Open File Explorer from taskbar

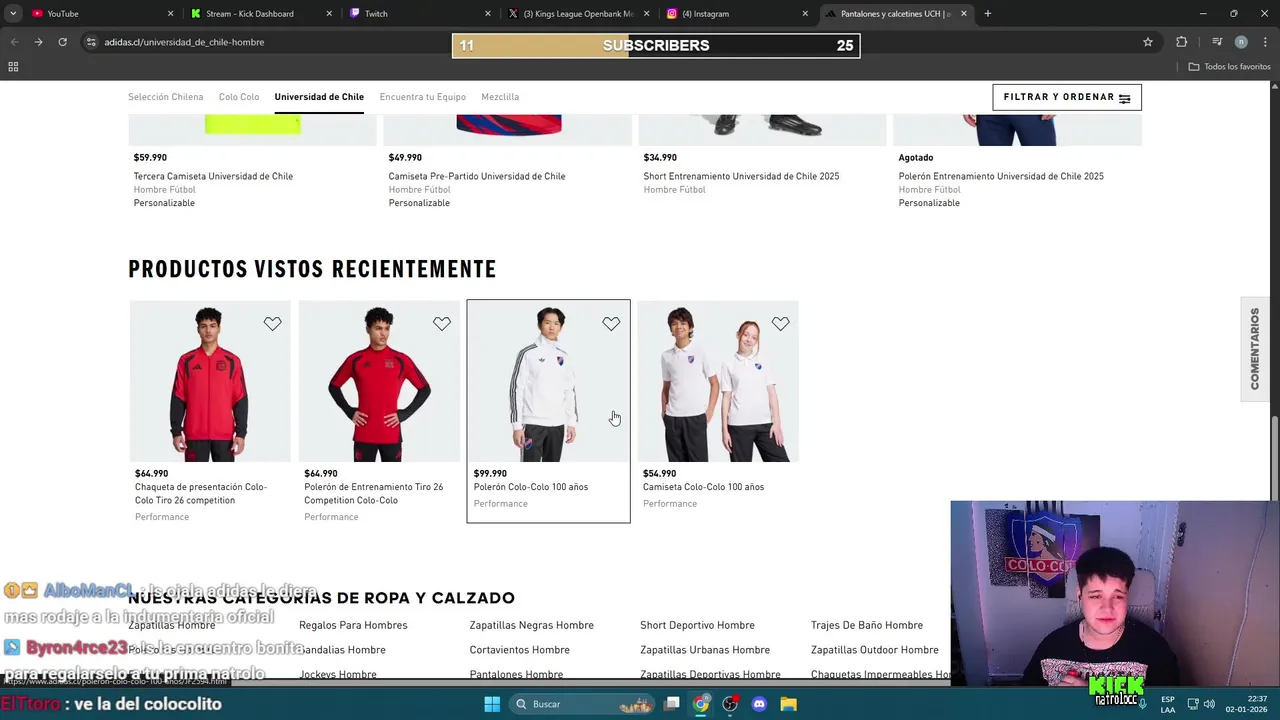coord(788,704)
